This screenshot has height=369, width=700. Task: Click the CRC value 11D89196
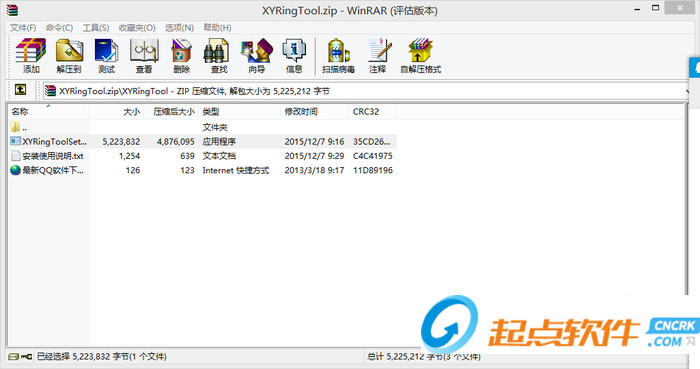pos(373,170)
